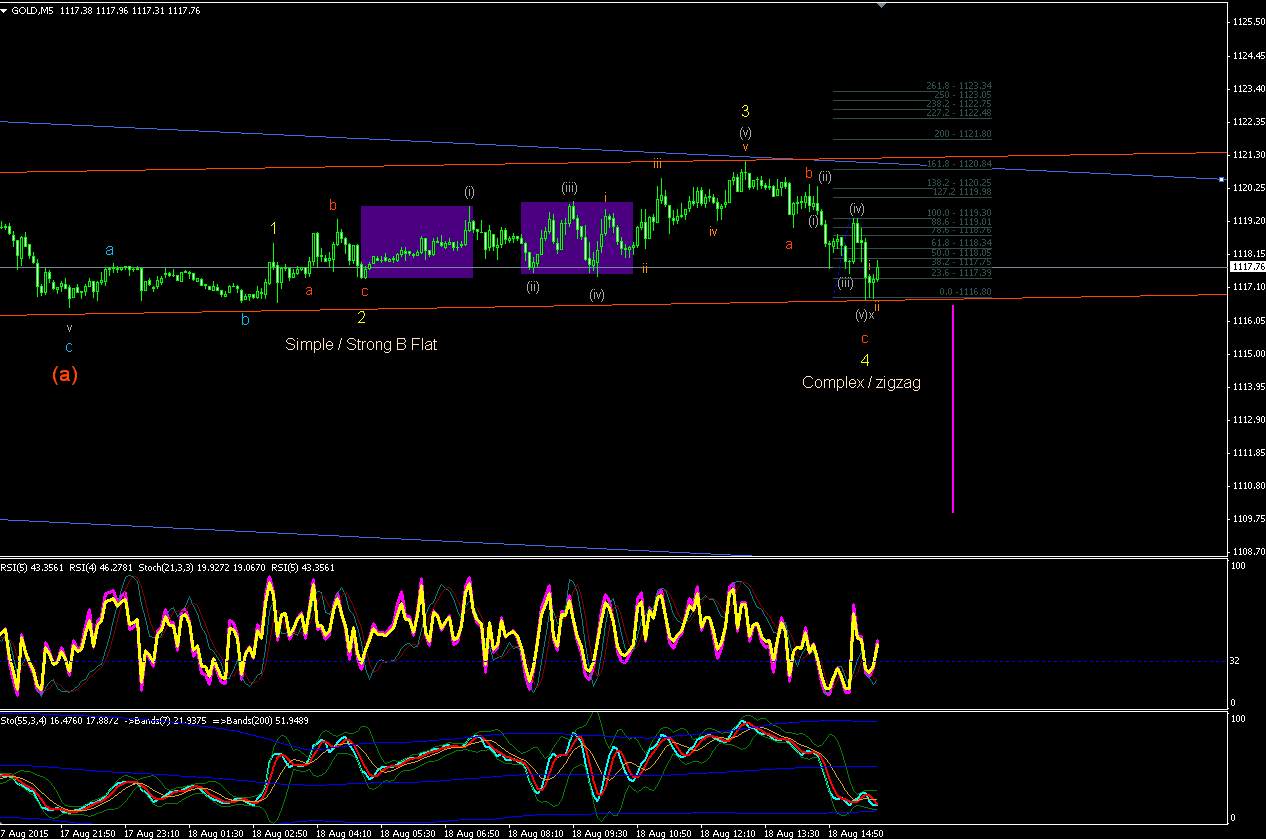Click the 261.8 - 1123.34 Fibonacci level
1266x839 pixels.
coord(958,86)
